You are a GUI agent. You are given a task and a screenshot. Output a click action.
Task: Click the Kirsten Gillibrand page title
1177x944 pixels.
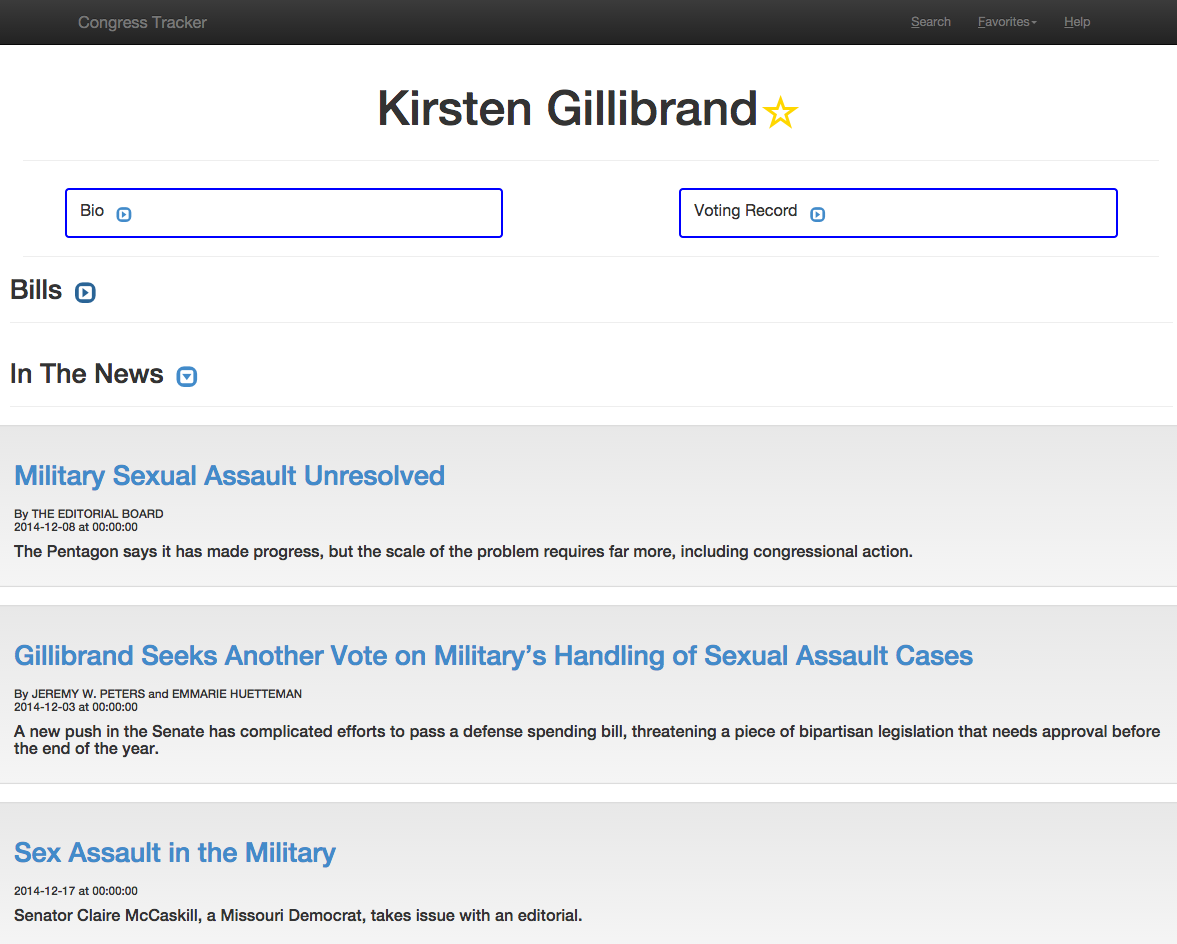[x=567, y=109]
